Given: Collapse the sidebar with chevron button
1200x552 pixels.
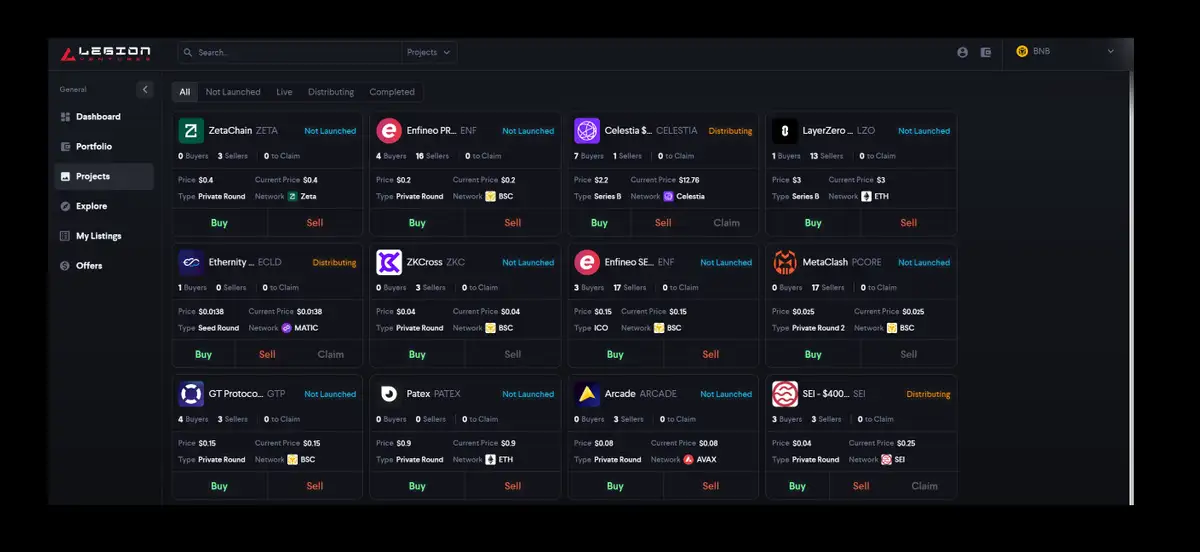Looking at the screenshot, I should point(145,89).
